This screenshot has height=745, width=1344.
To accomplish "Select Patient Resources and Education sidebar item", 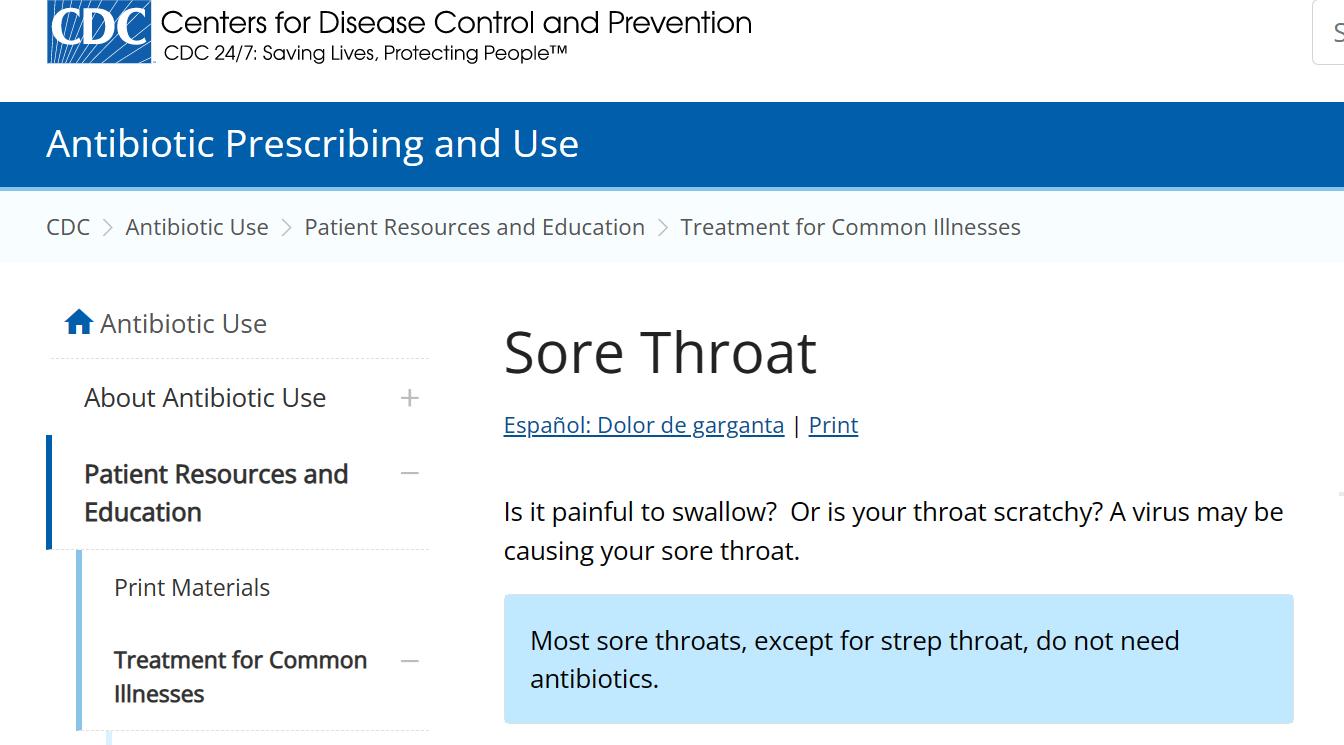I will 215,492.
